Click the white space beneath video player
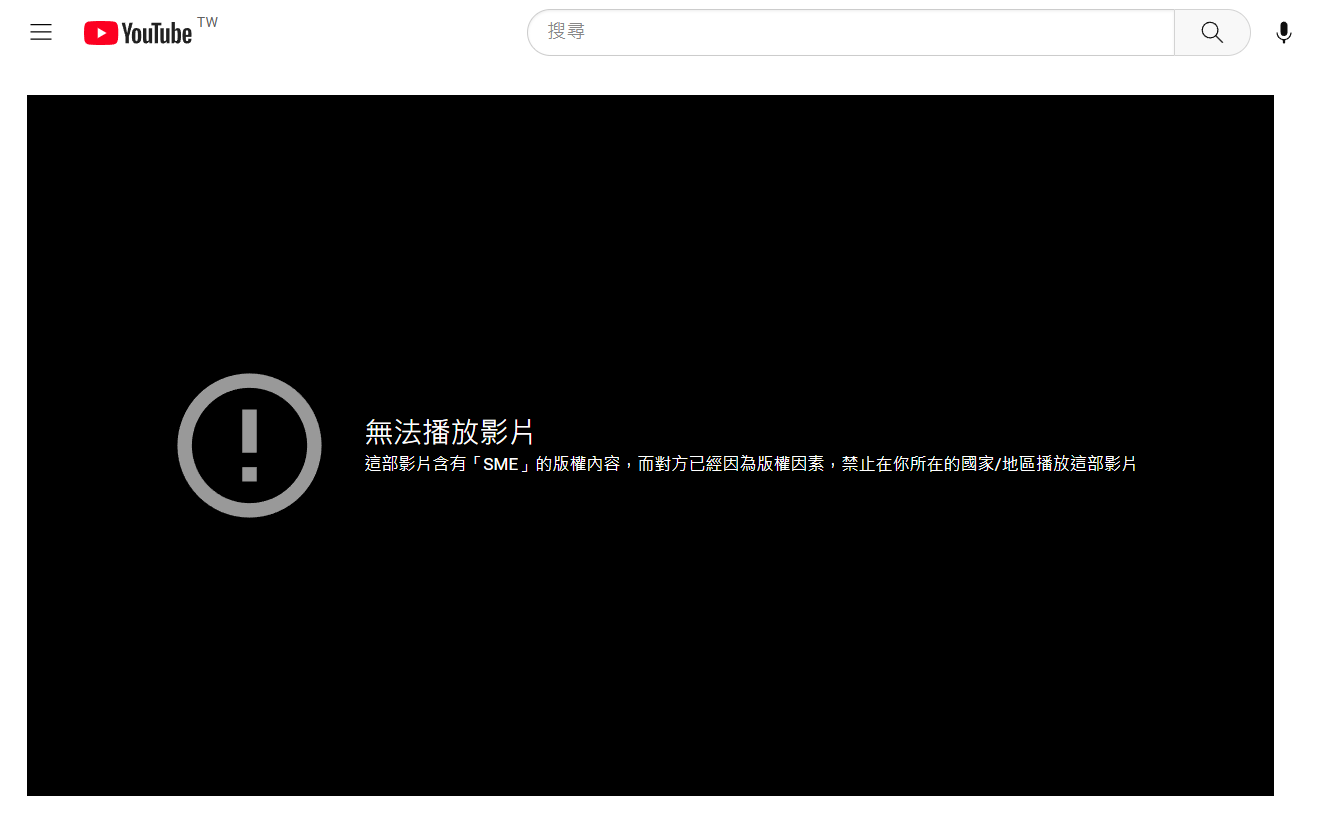1320x835 pixels. click(650, 816)
